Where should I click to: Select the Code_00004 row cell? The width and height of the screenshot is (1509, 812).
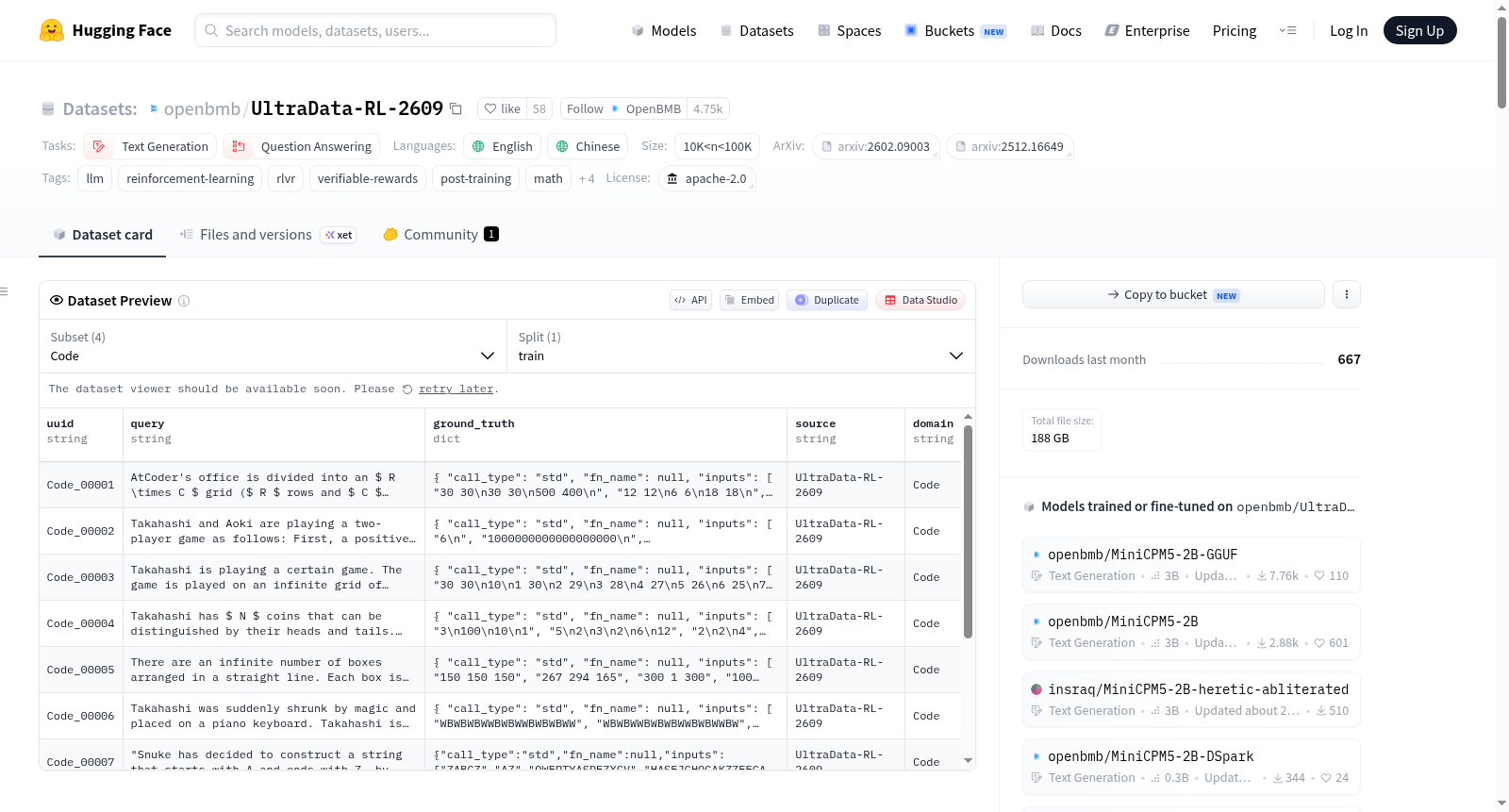pyautogui.click(x=81, y=623)
